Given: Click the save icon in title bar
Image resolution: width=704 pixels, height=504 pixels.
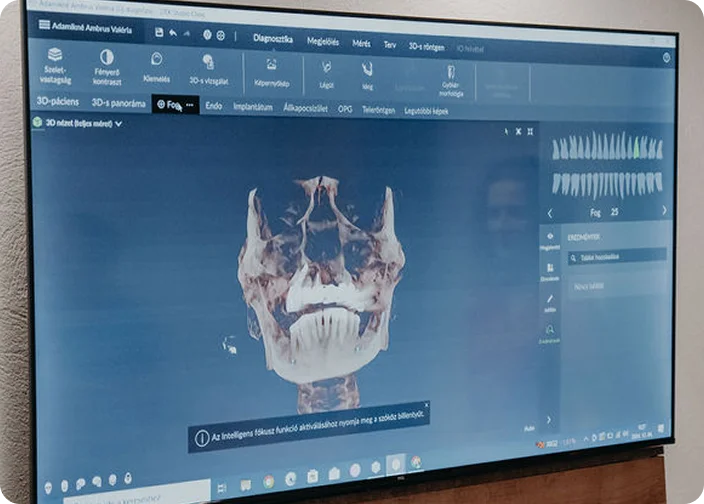Looking at the screenshot, I should 159,32.
